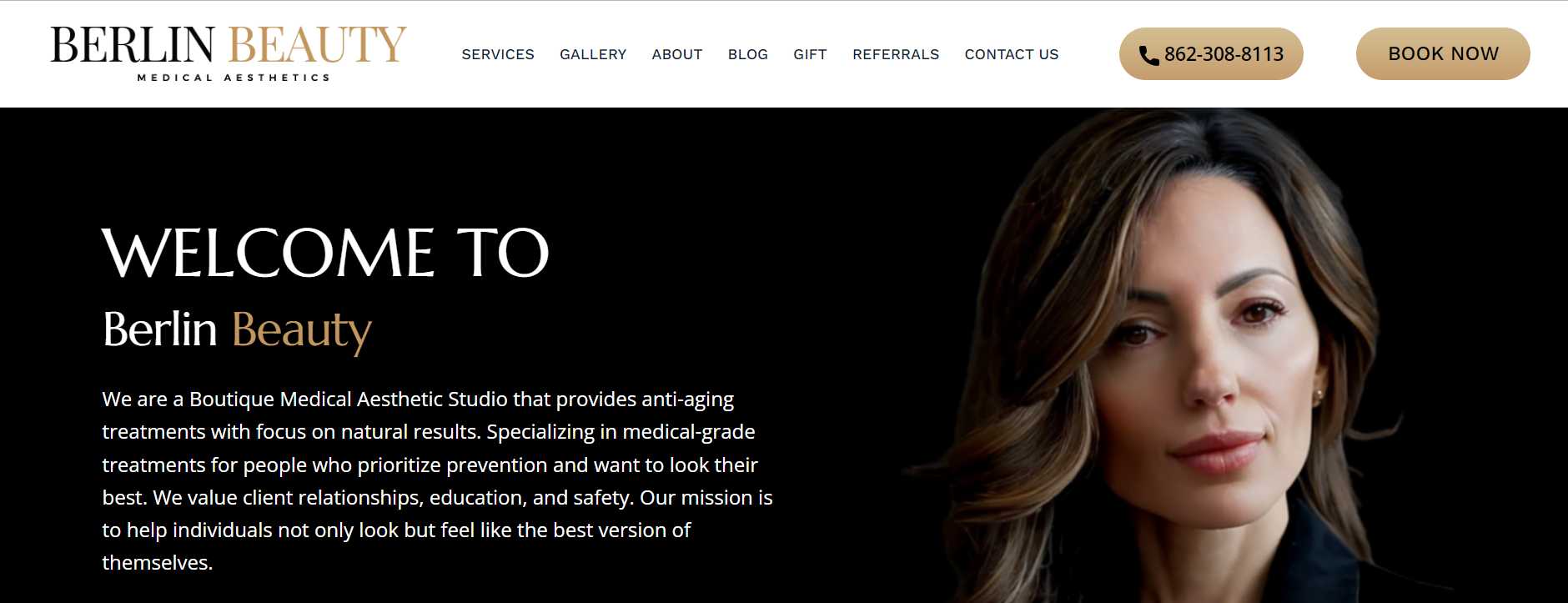Click the phone handset icon
This screenshot has height=603, width=1568.
[1148, 55]
